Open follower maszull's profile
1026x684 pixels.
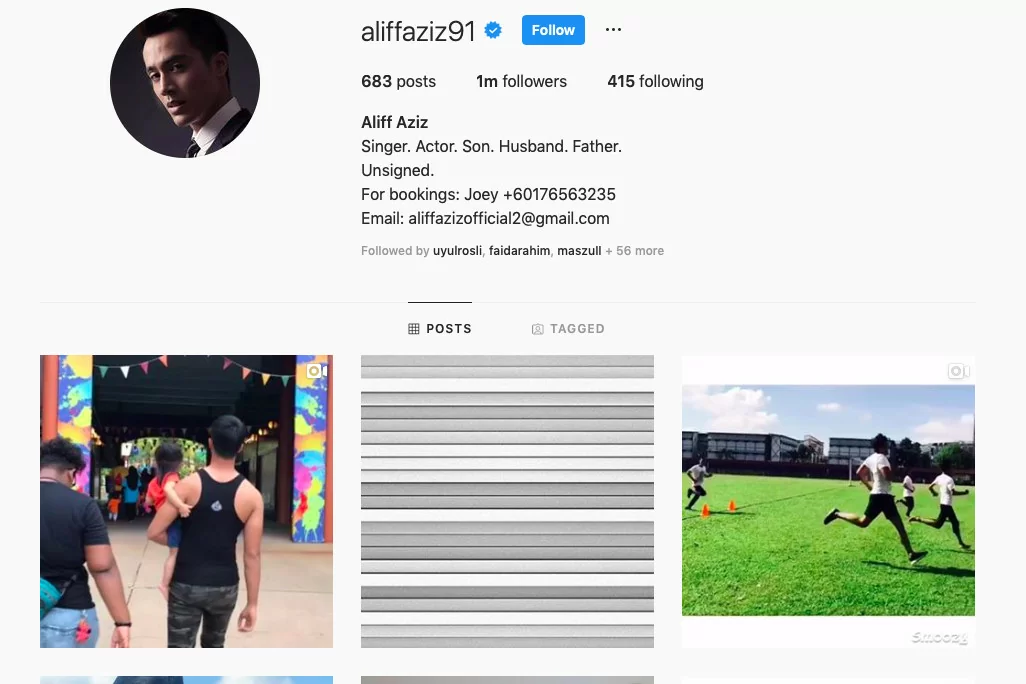click(x=579, y=251)
